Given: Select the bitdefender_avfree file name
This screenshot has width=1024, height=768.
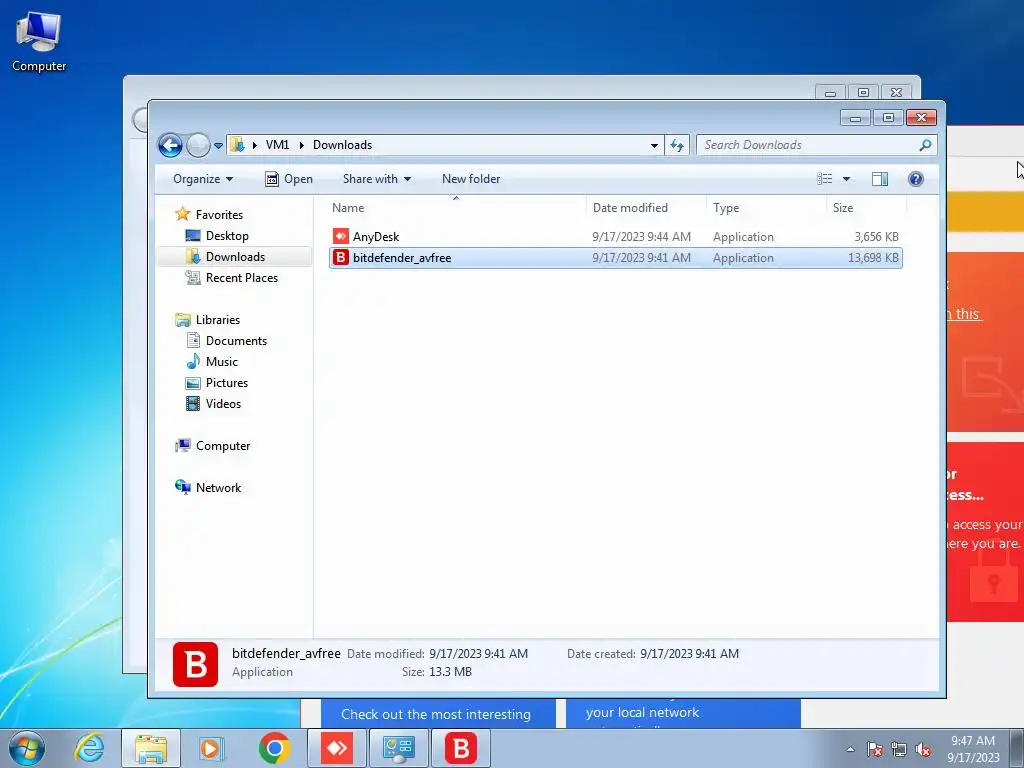Looking at the screenshot, I should 402,258.
